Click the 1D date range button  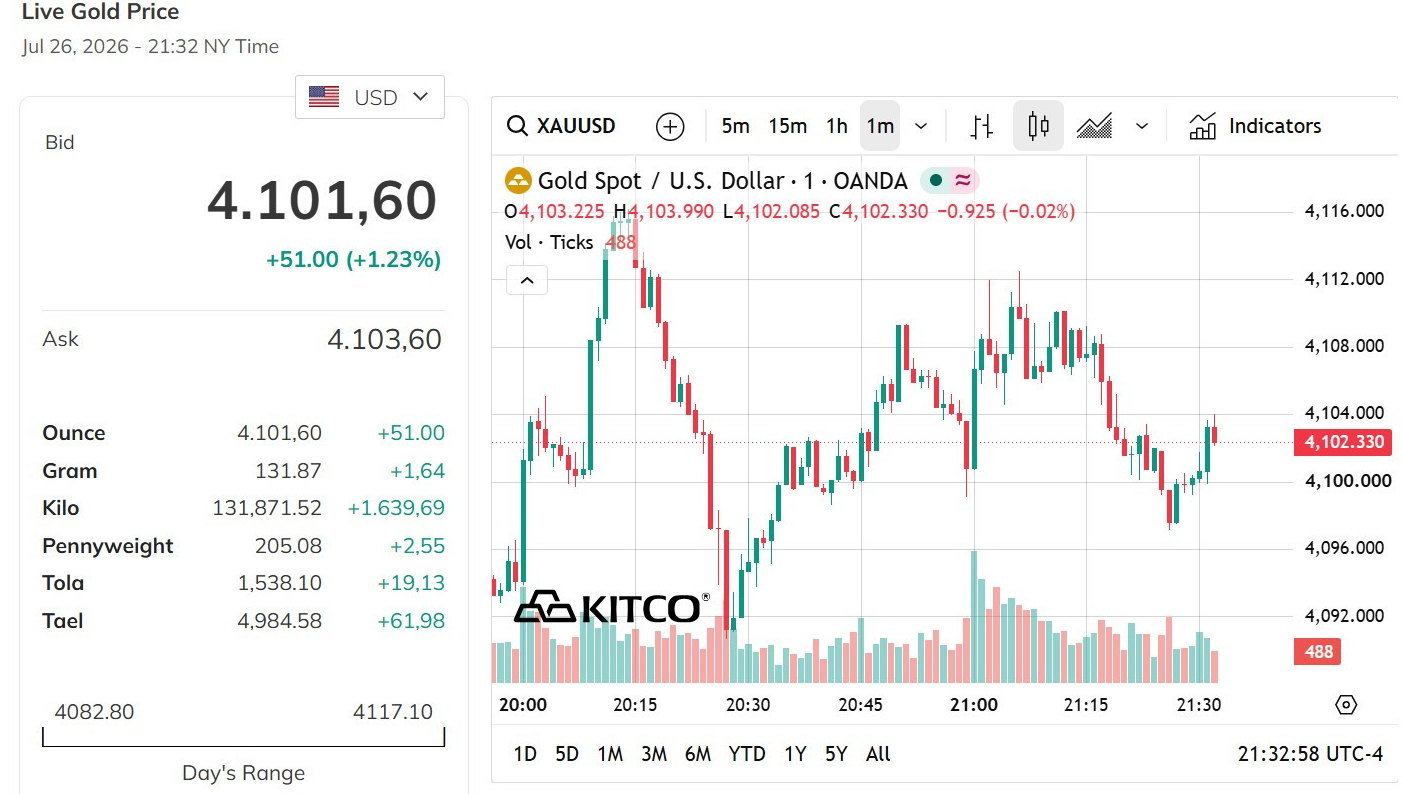(x=525, y=754)
